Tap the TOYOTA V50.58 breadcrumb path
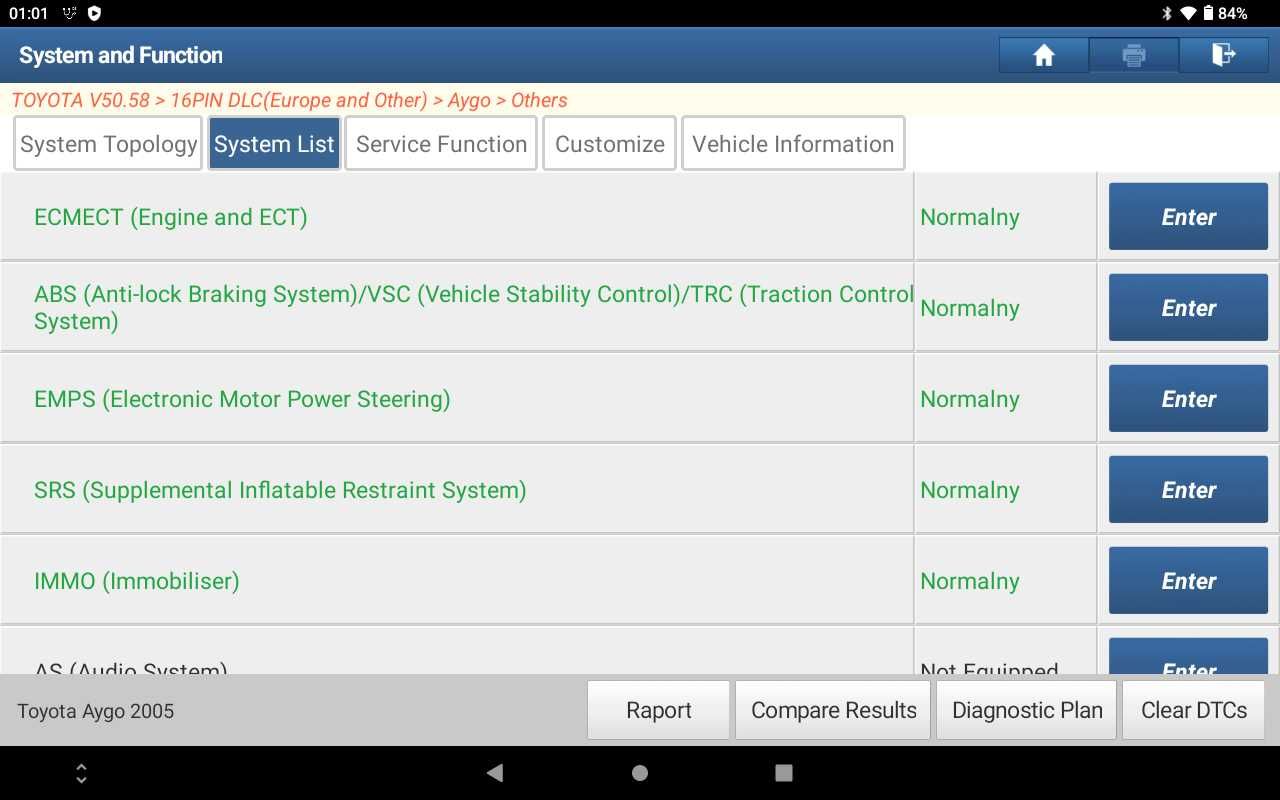1280x800 pixels. click(289, 100)
